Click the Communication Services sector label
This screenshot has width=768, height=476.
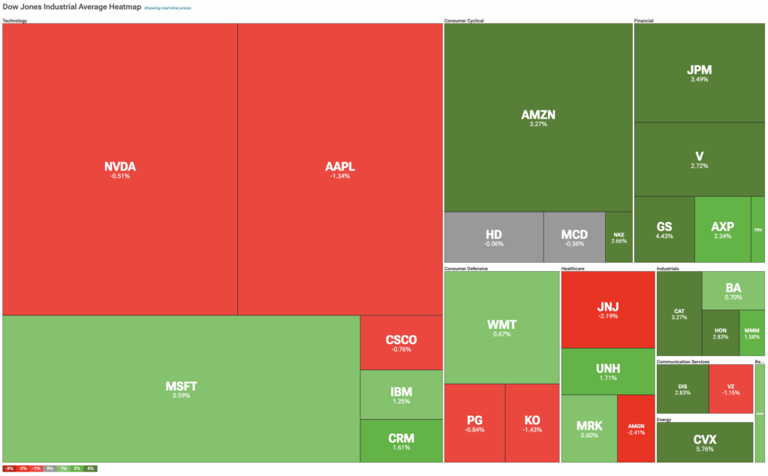[x=684, y=361]
